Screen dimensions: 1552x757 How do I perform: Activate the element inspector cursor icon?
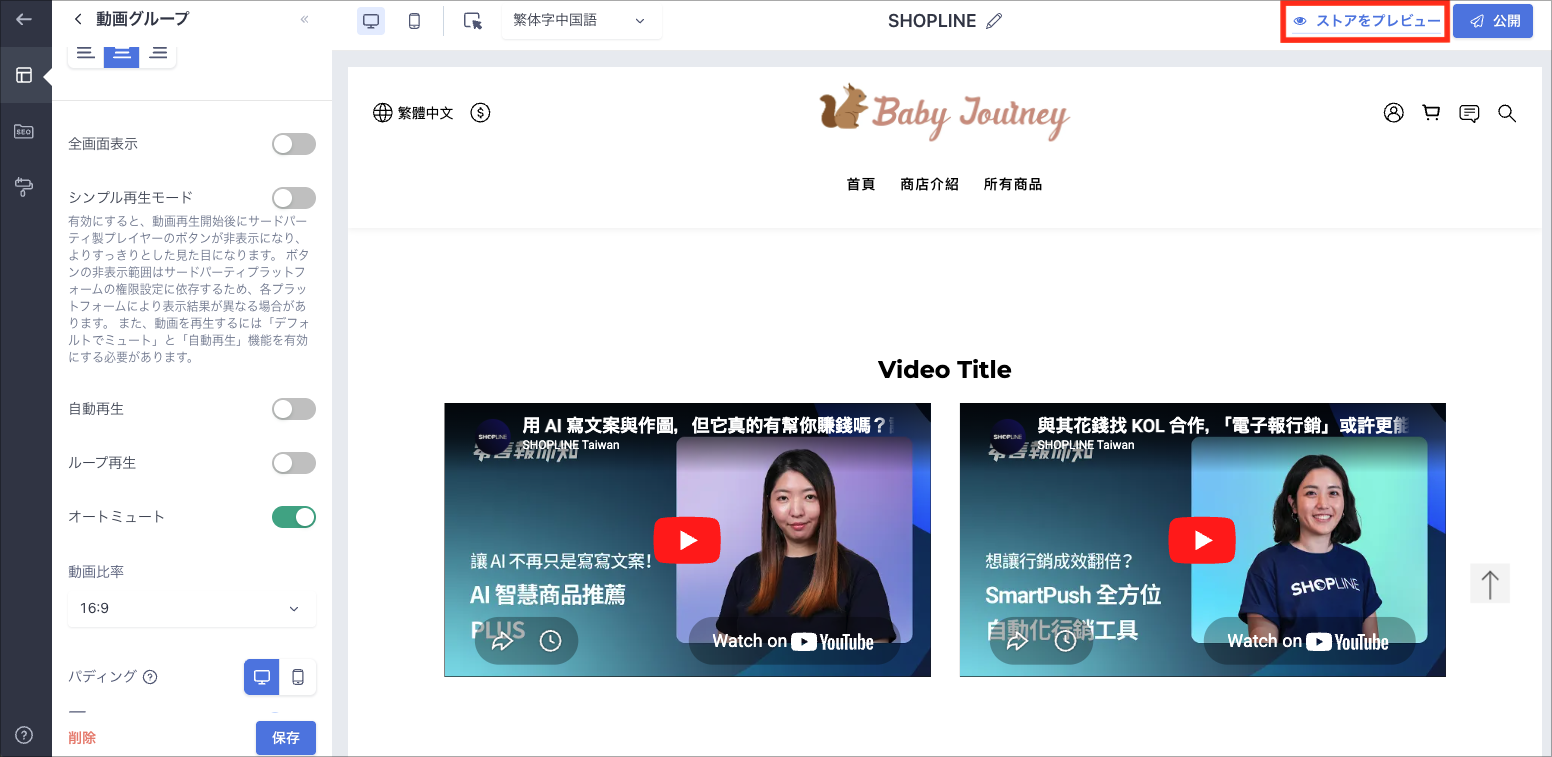point(473,20)
